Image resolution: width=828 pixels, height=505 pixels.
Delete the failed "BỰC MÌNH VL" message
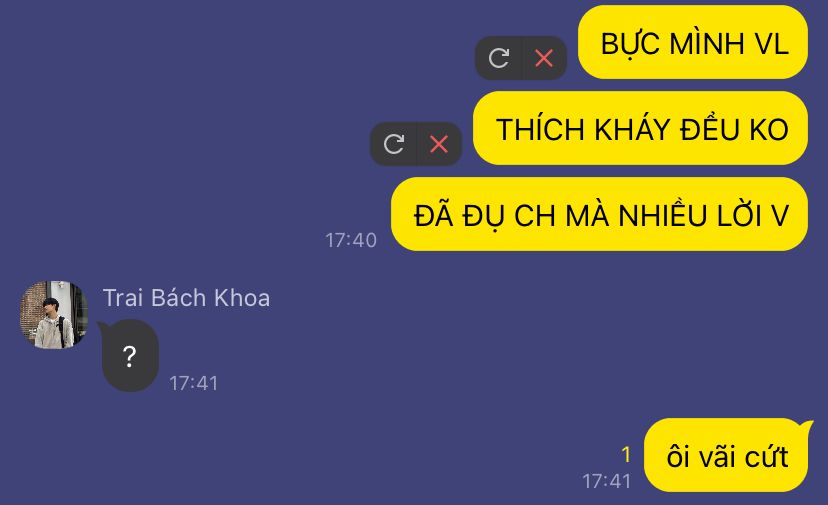[x=544, y=58]
